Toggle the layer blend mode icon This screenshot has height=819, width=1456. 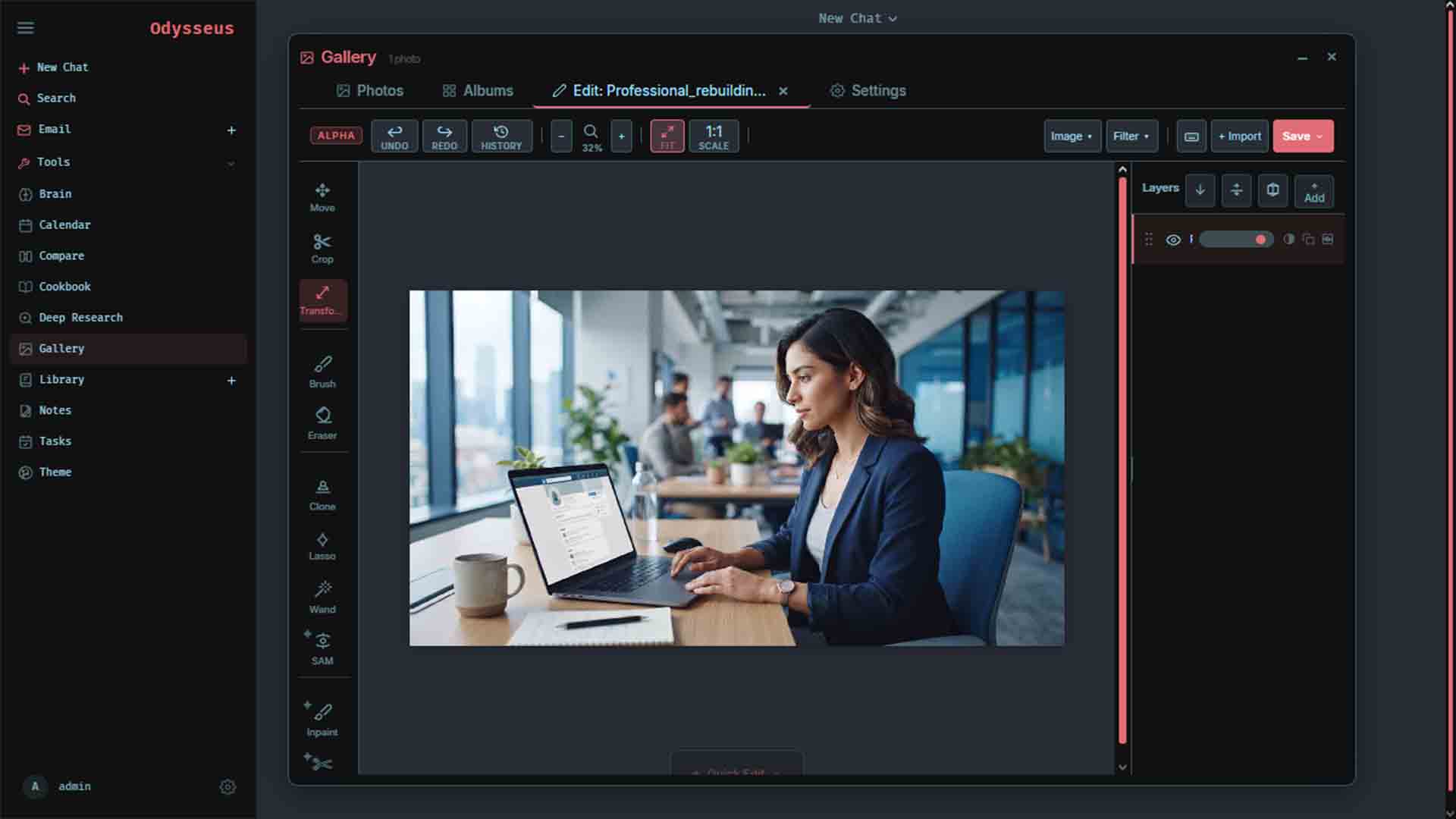coord(1288,240)
